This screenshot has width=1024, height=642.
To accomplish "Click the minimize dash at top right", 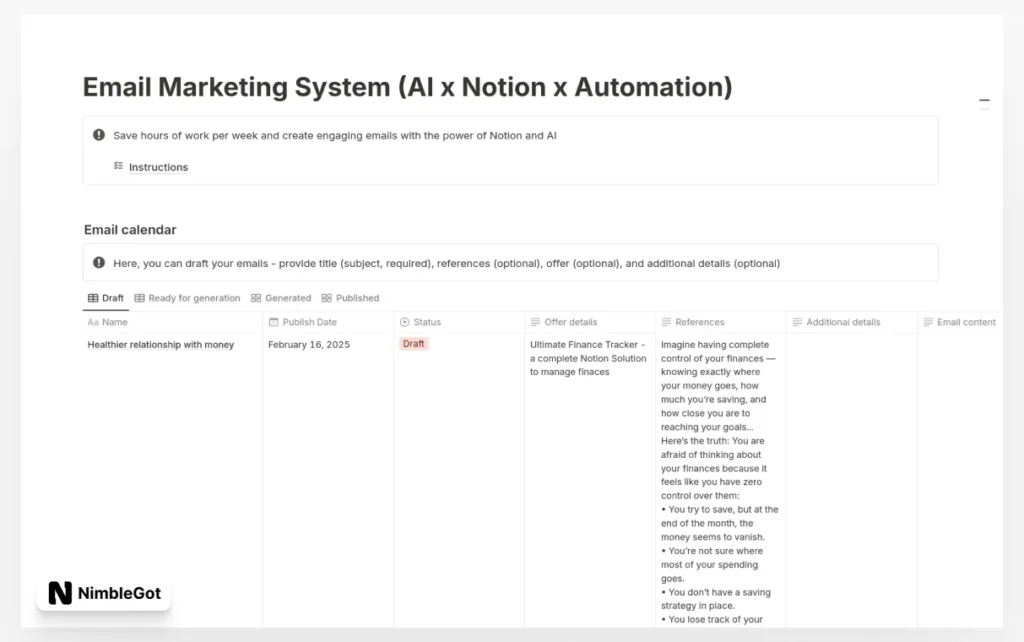I will coord(984,101).
